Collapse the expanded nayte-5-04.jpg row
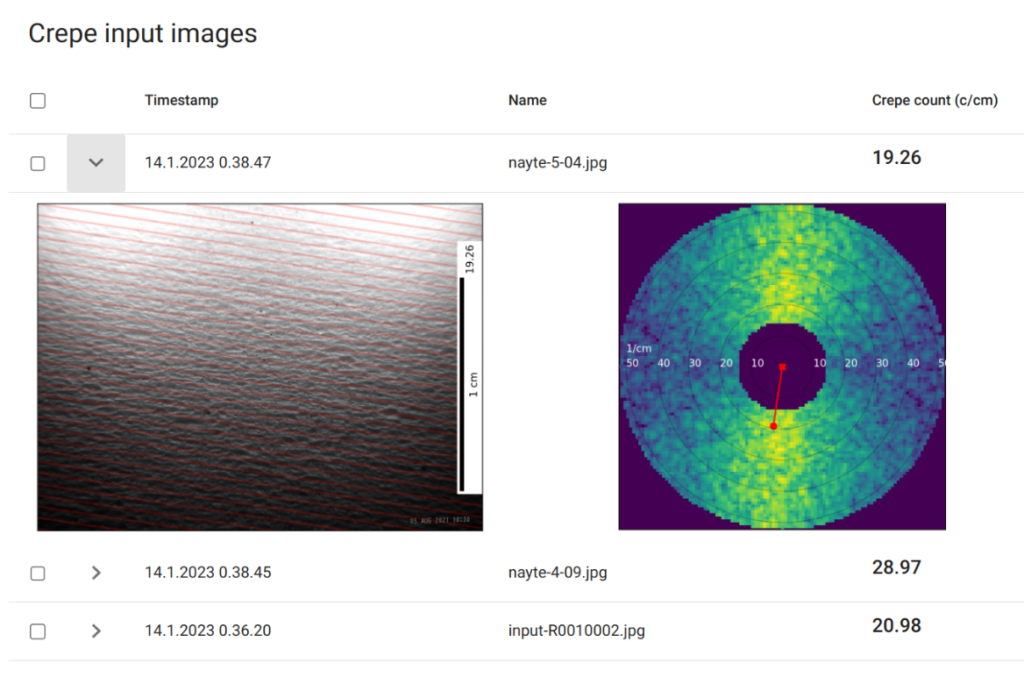This screenshot has height=677, width=1024. 96,163
